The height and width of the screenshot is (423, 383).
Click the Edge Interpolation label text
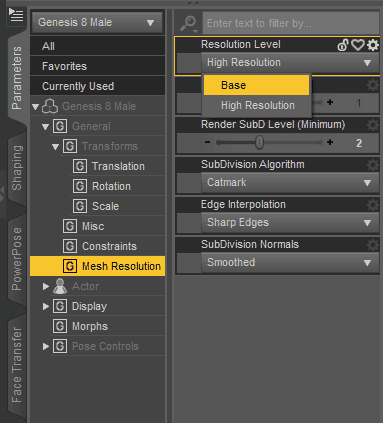pyautogui.click(x=243, y=205)
